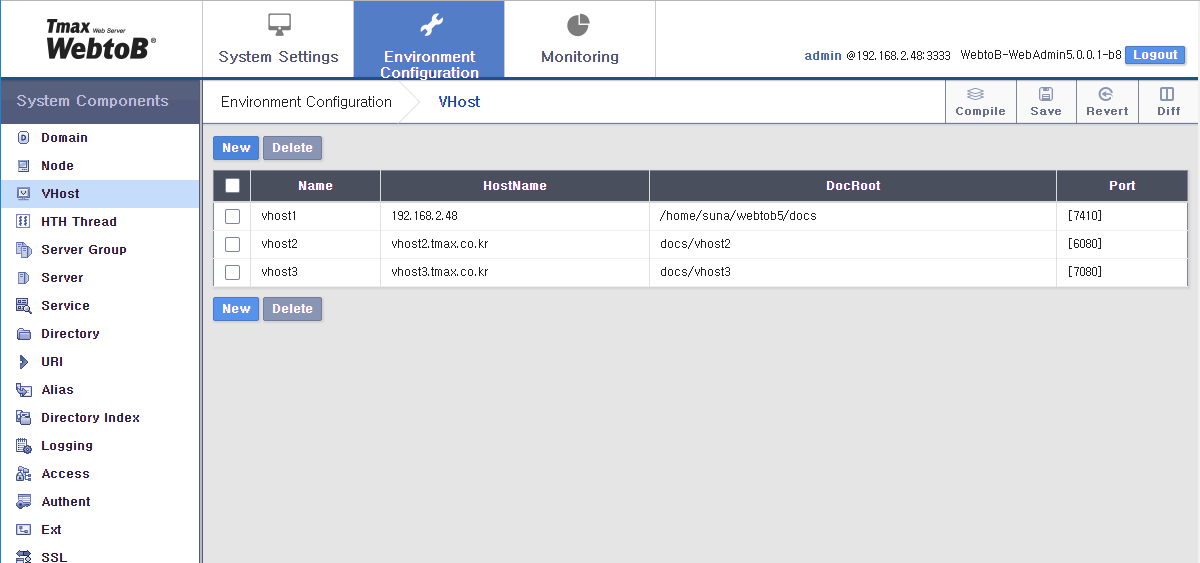This screenshot has width=1200, height=563.
Task: Click DocRoot docs/vhost3 cell
Action: 853,272
